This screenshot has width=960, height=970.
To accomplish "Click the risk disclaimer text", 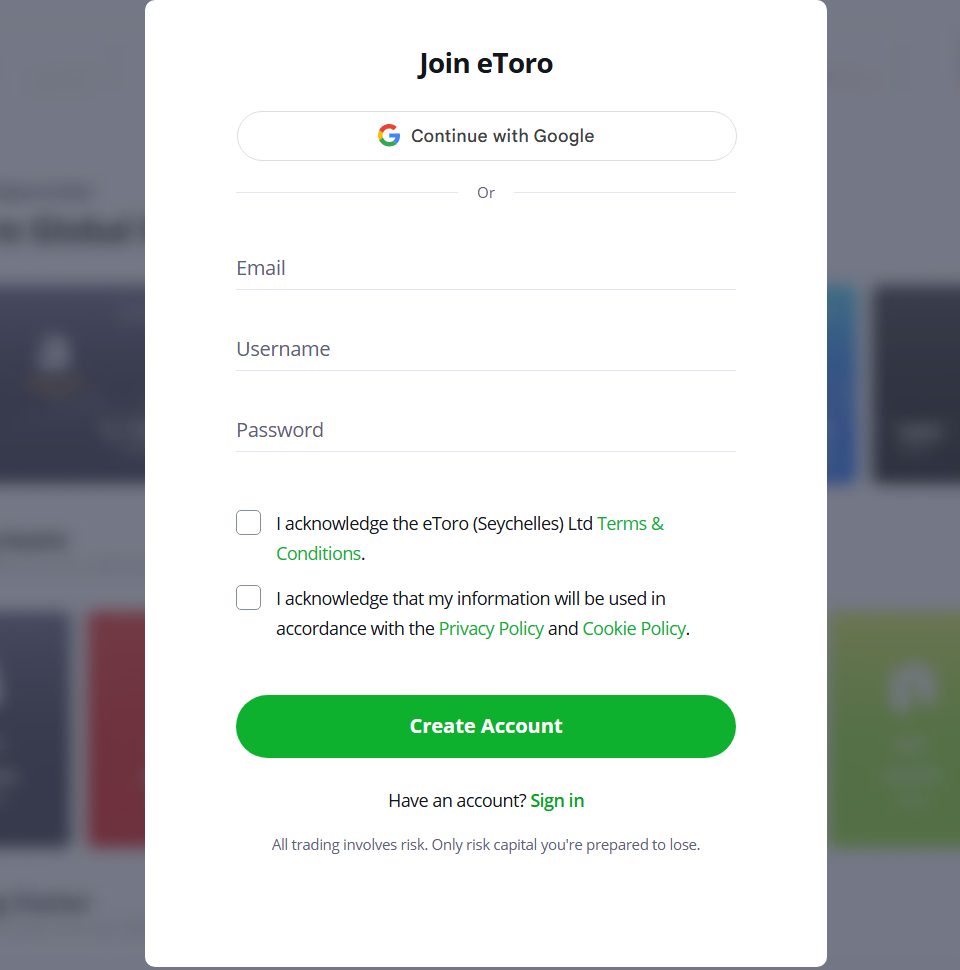I will coord(486,844).
